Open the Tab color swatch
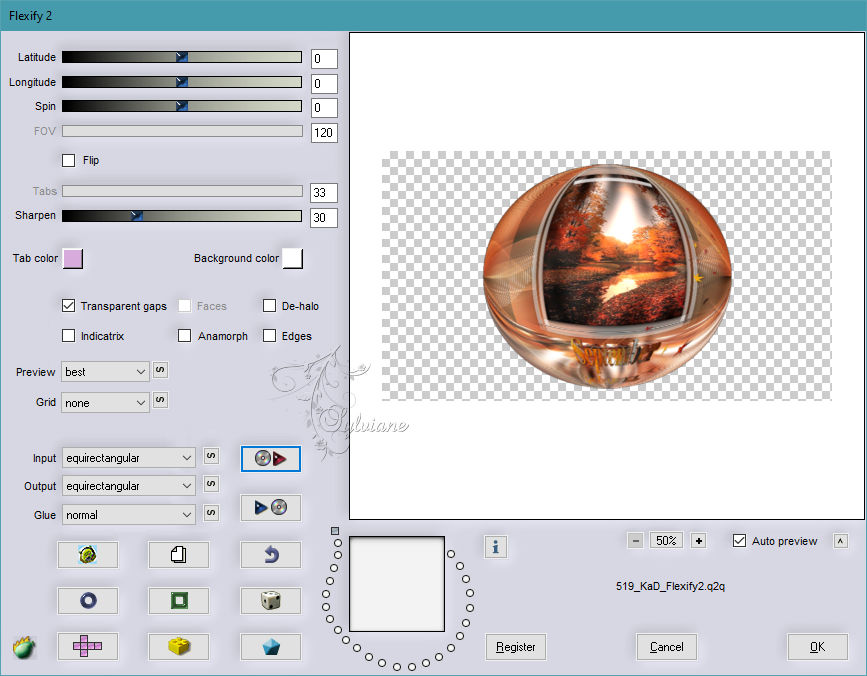The height and width of the screenshot is (676, 867). 73,258
